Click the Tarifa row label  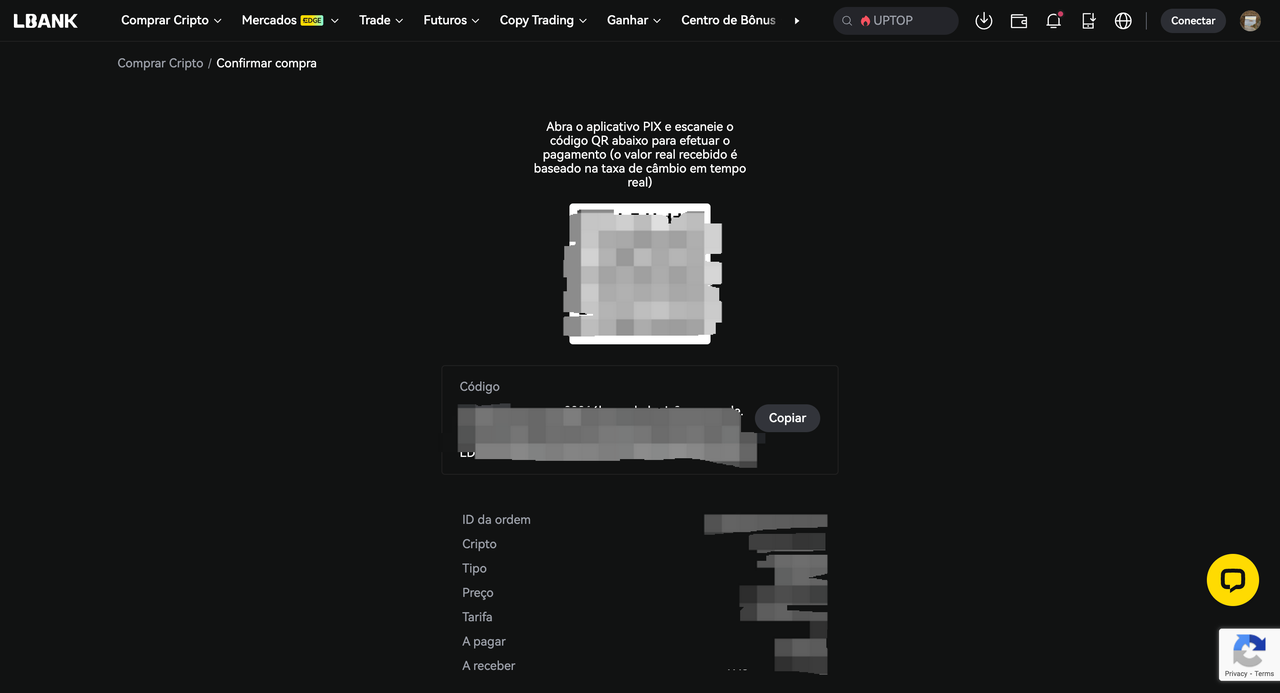pyautogui.click(x=477, y=617)
